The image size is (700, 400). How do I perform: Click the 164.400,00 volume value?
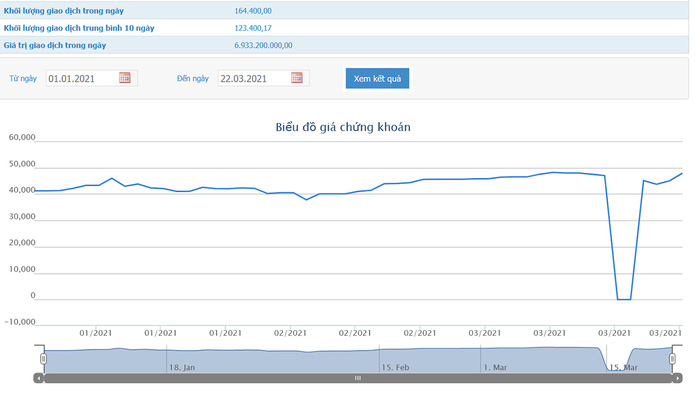pyautogui.click(x=252, y=10)
